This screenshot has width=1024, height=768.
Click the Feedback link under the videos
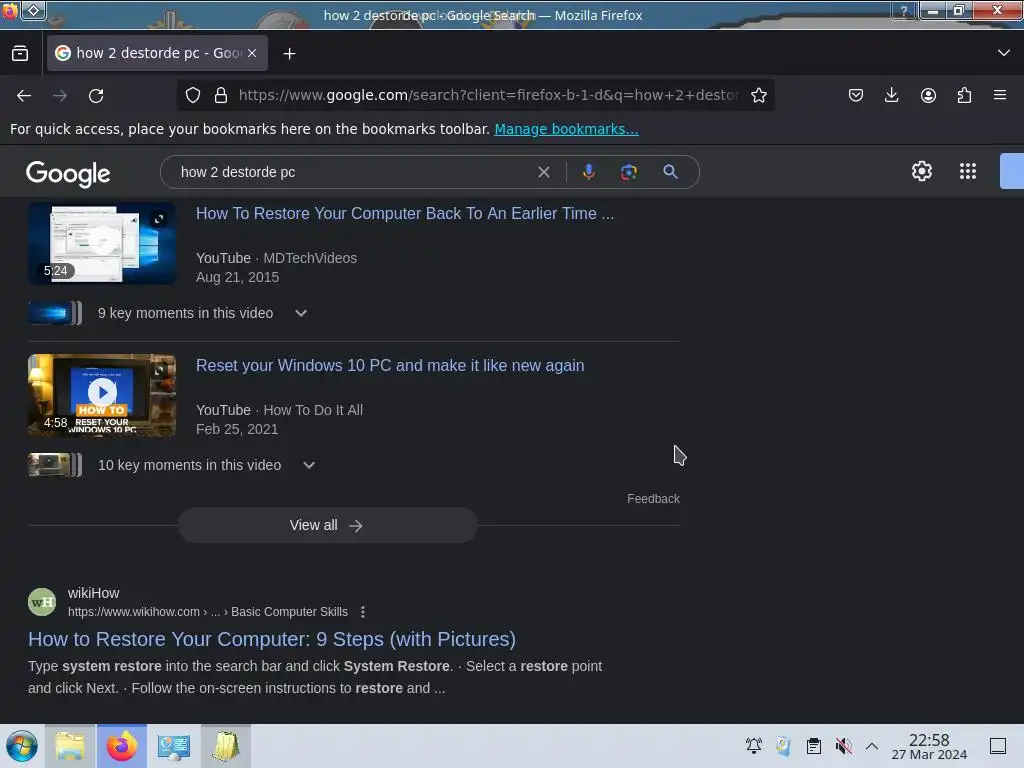pyautogui.click(x=653, y=499)
